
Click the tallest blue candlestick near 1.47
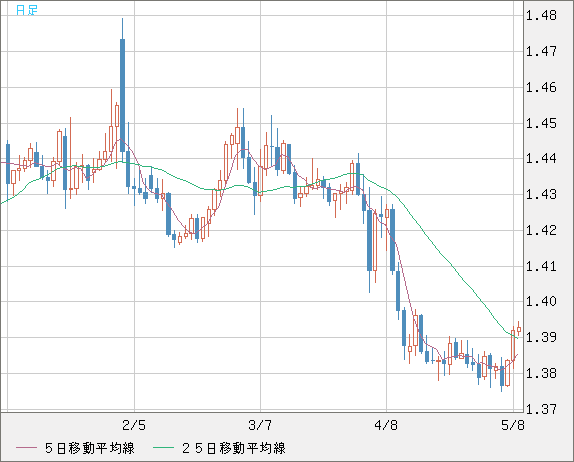[122, 95]
